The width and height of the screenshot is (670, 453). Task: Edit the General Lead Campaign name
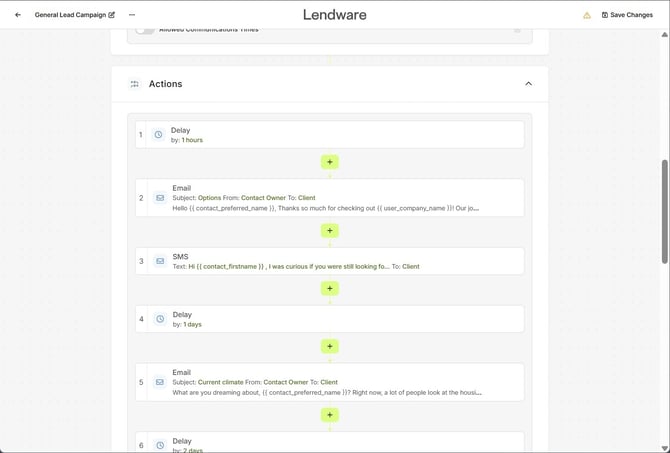click(x=112, y=15)
